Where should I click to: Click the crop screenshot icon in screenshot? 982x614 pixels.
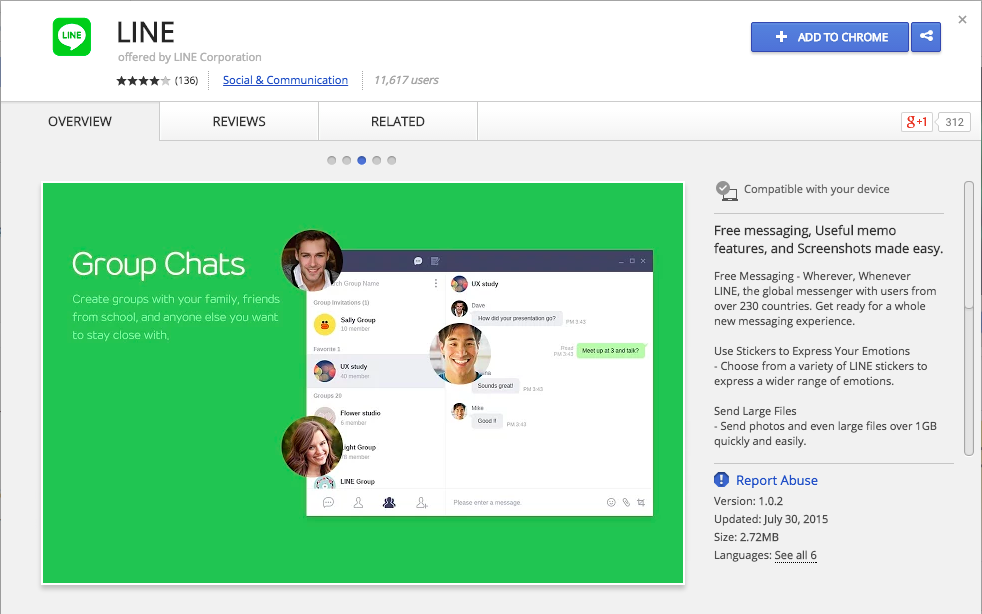[x=641, y=502]
